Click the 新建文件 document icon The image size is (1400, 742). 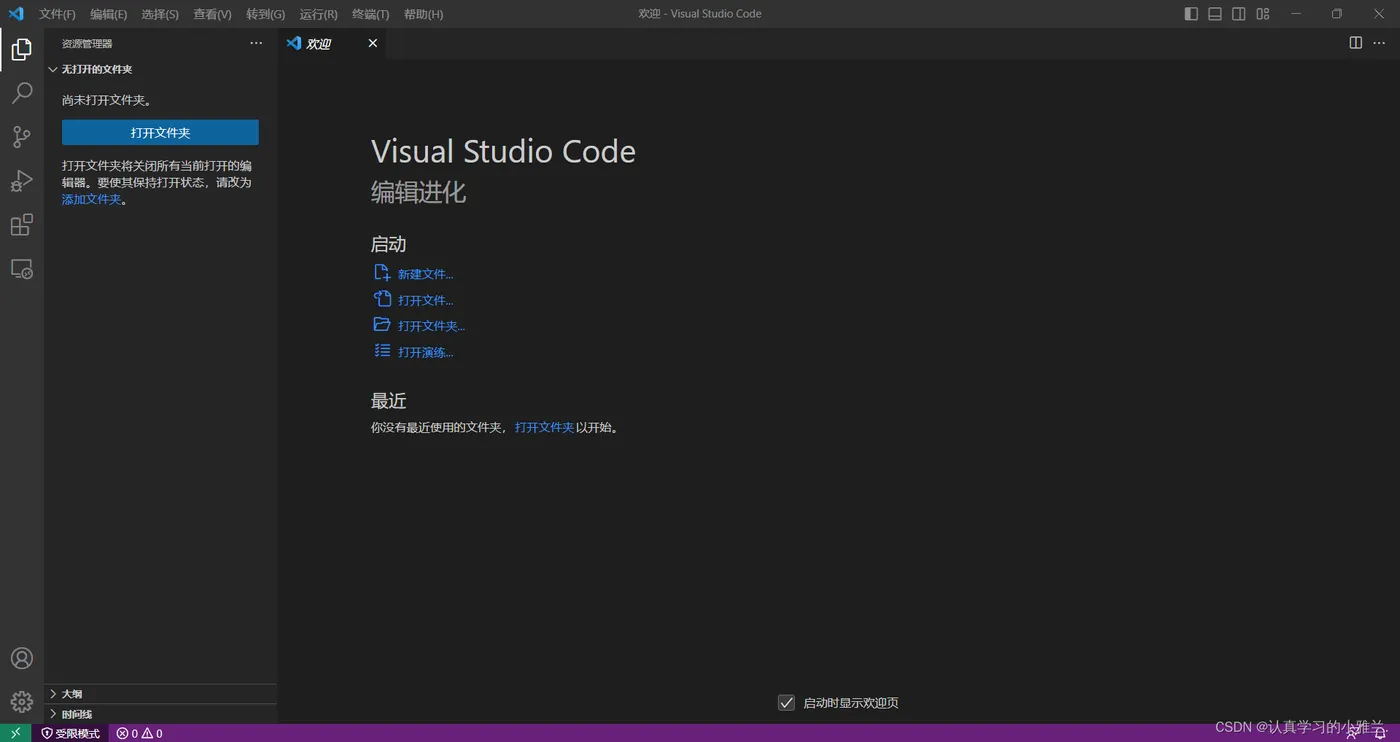[x=382, y=273]
